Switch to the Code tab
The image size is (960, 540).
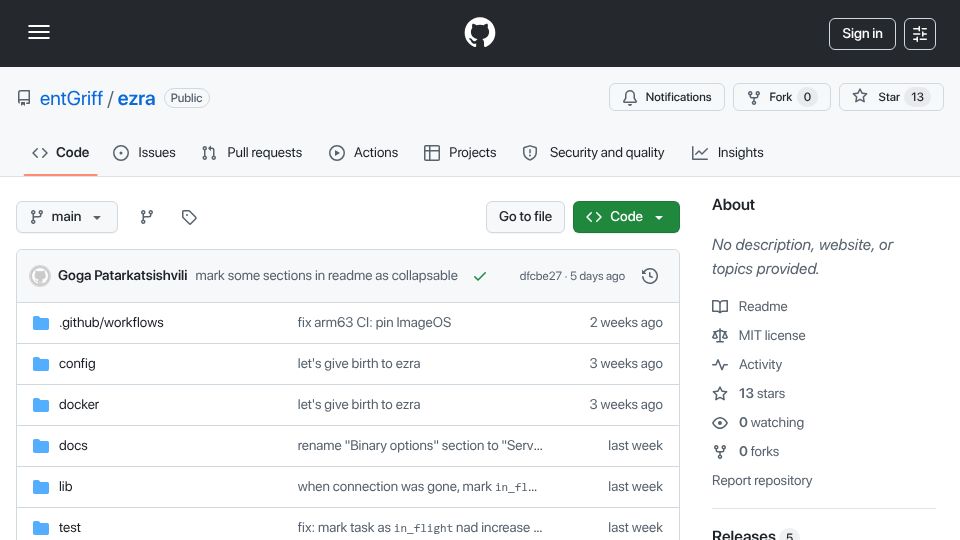click(x=61, y=152)
